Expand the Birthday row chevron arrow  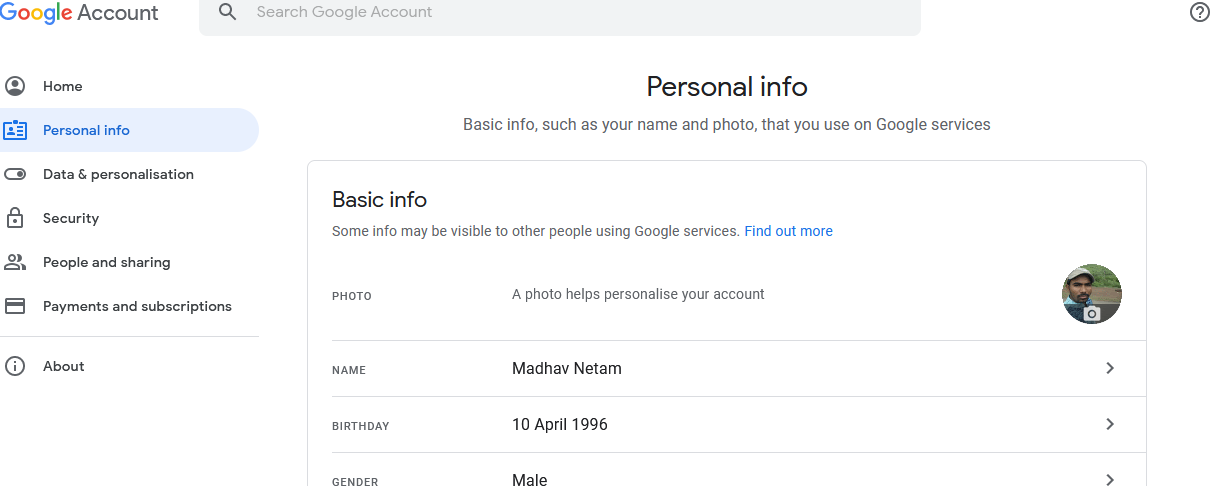pos(1109,424)
